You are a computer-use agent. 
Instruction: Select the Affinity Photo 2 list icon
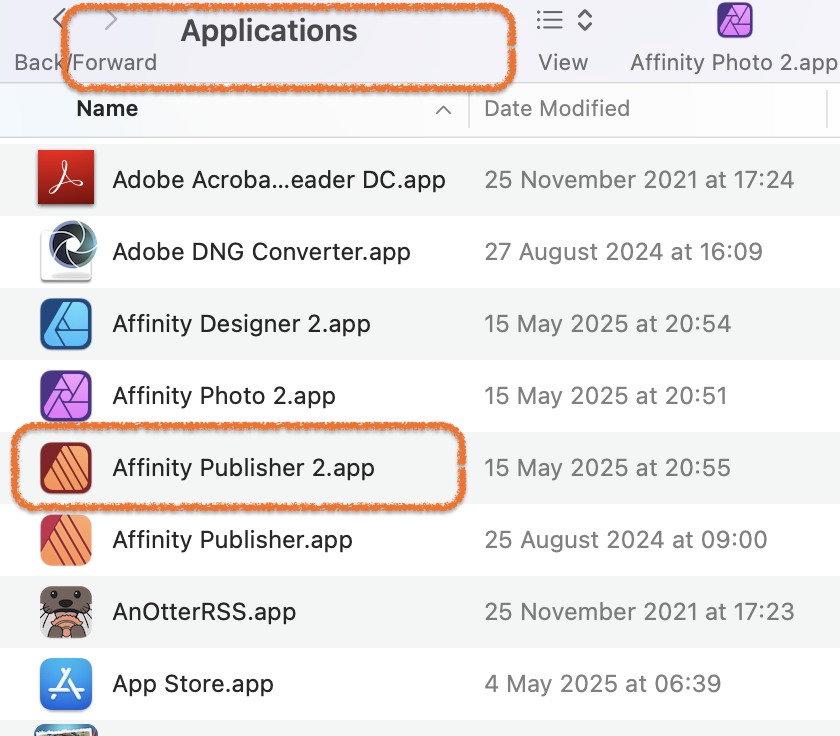click(66, 395)
